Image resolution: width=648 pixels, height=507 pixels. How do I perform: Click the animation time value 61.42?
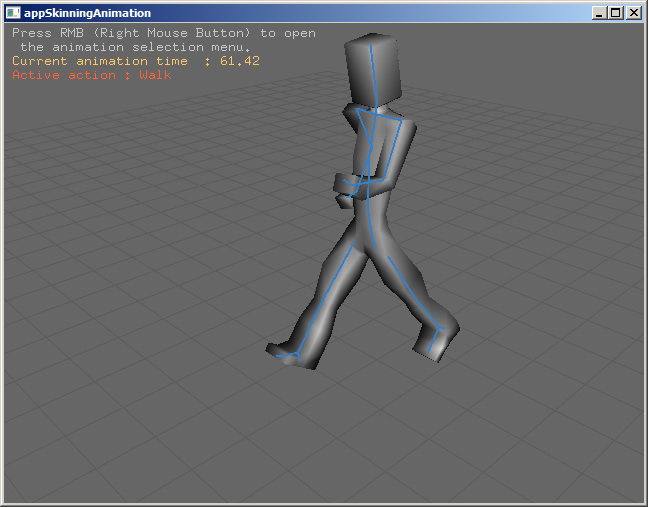[x=239, y=61]
